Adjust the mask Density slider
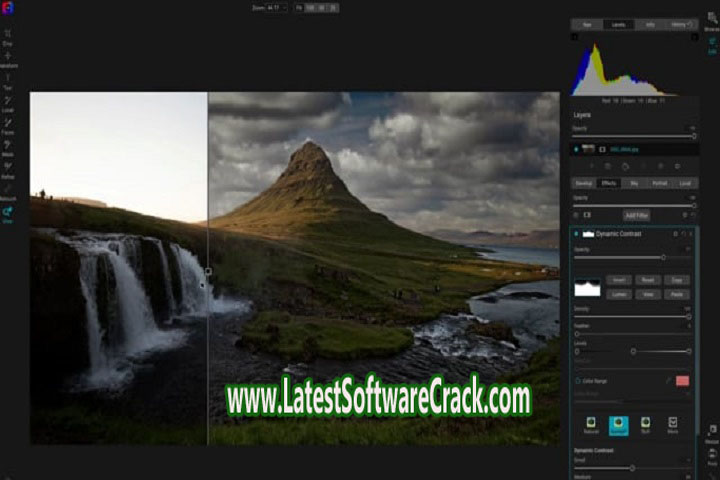 [x=633, y=317]
